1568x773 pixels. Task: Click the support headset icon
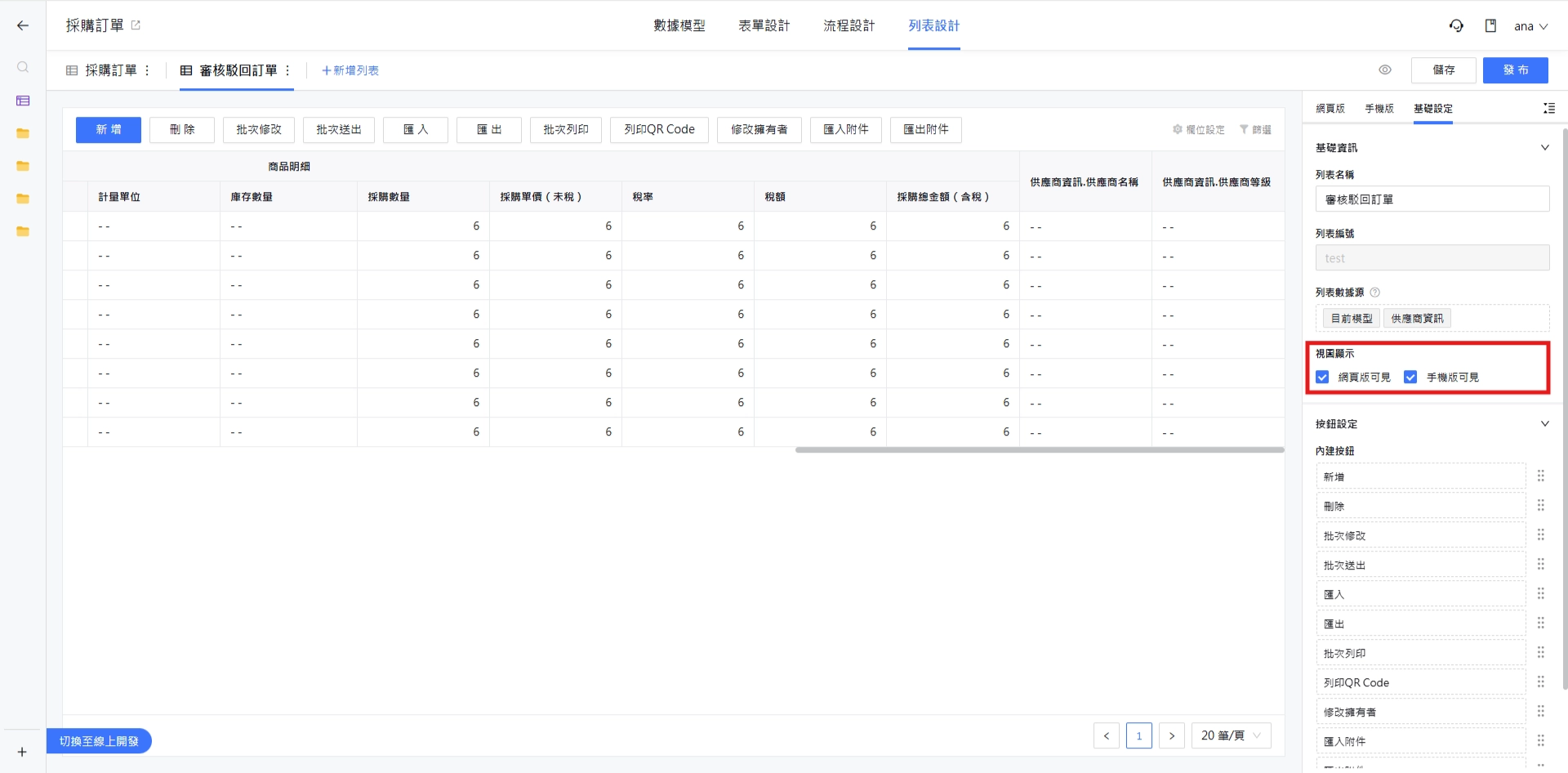pos(1456,26)
